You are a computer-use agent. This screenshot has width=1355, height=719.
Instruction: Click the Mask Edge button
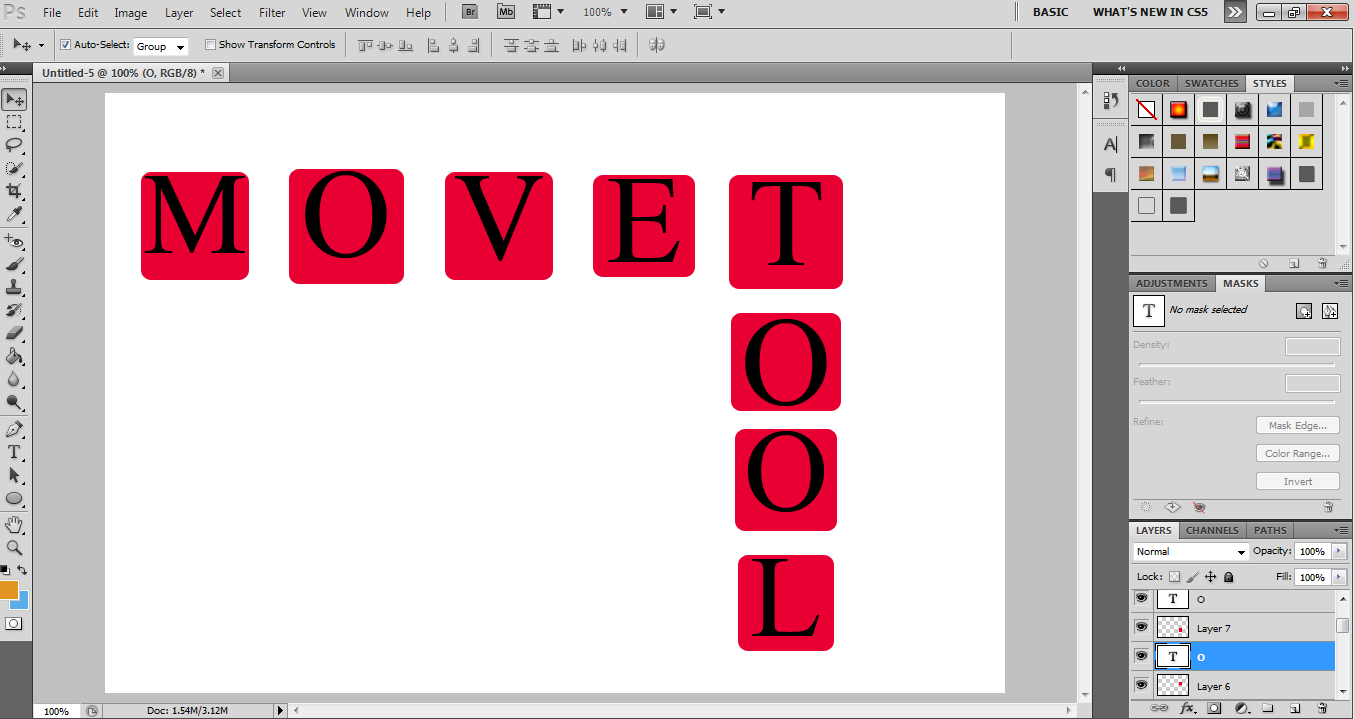(1297, 424)
